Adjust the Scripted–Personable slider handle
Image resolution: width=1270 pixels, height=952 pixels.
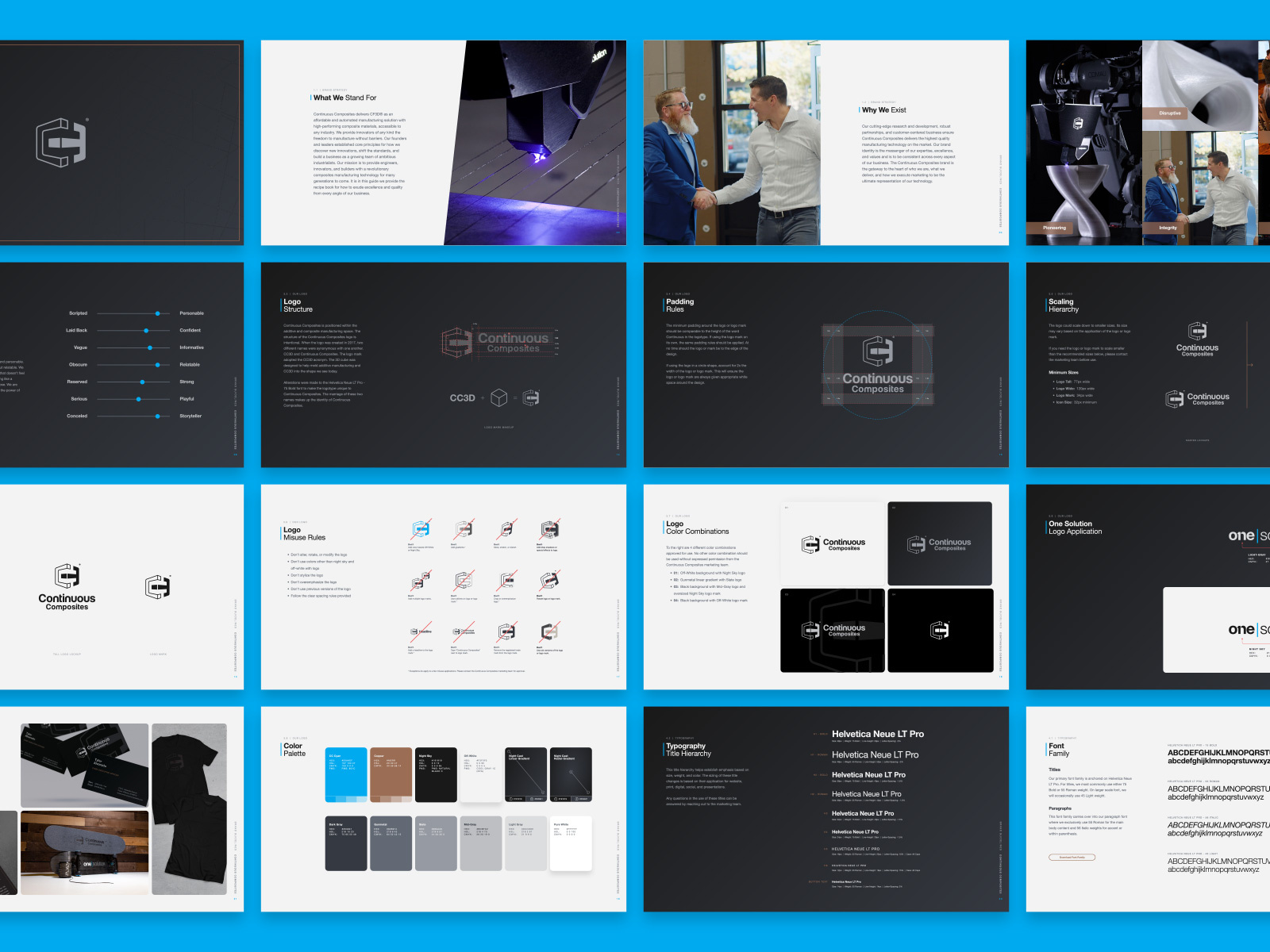158,313
